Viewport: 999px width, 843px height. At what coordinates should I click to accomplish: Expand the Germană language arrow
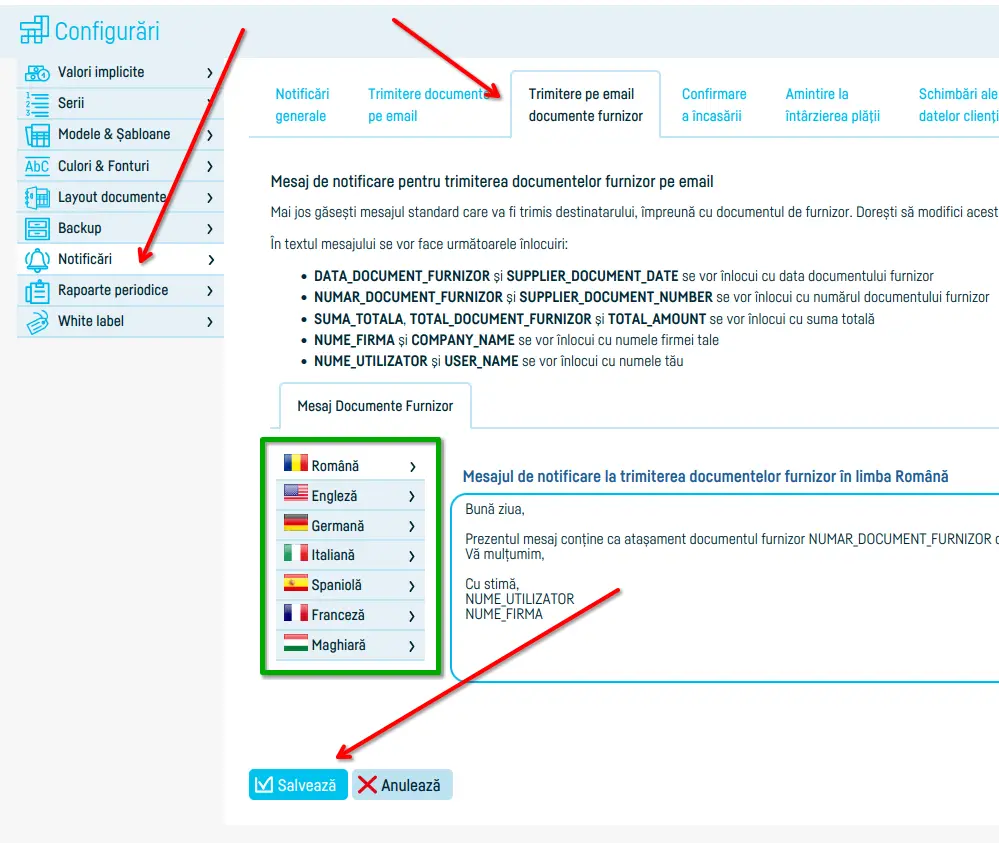pyautogui.click(x=412, y=526)
